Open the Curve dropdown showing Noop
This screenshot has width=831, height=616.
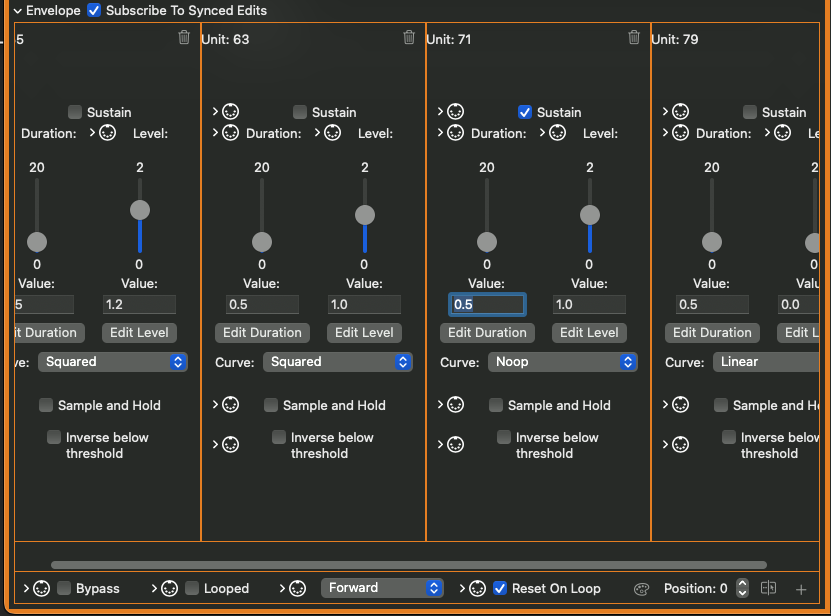tap(562, 362)
